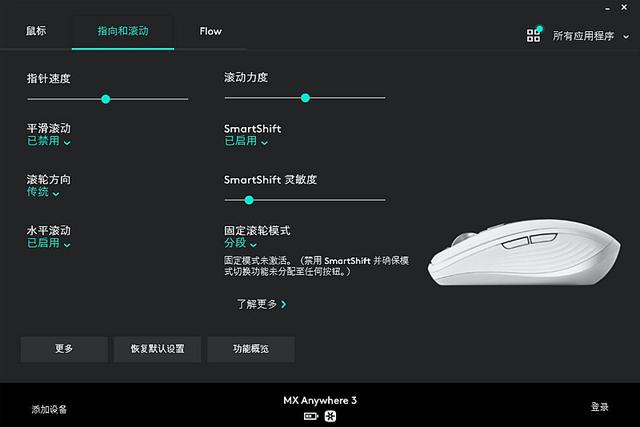Change 滚轮方向 from 传统

[43, 192]
